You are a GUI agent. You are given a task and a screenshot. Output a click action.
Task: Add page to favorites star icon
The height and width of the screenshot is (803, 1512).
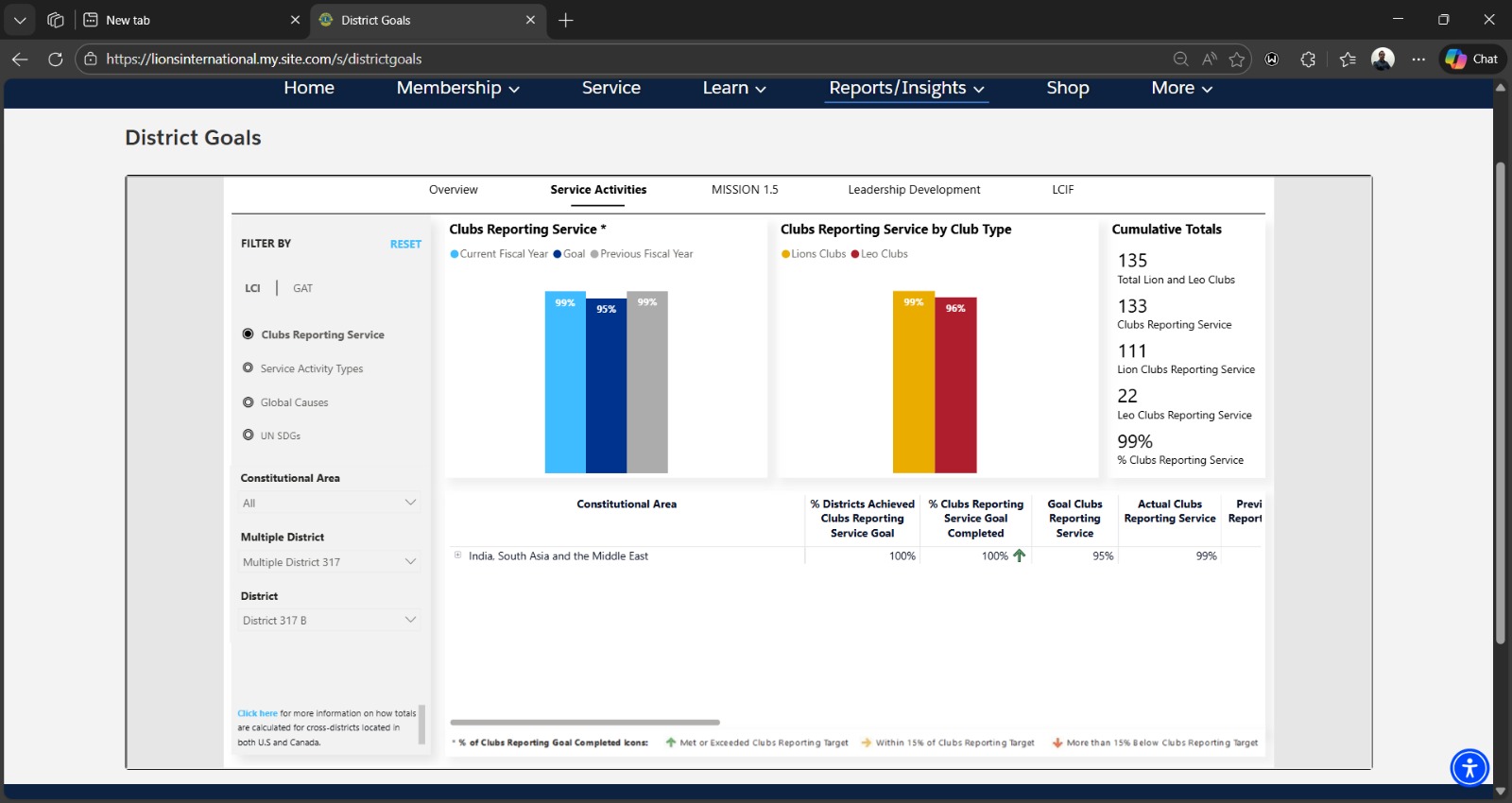[1237, 60]
